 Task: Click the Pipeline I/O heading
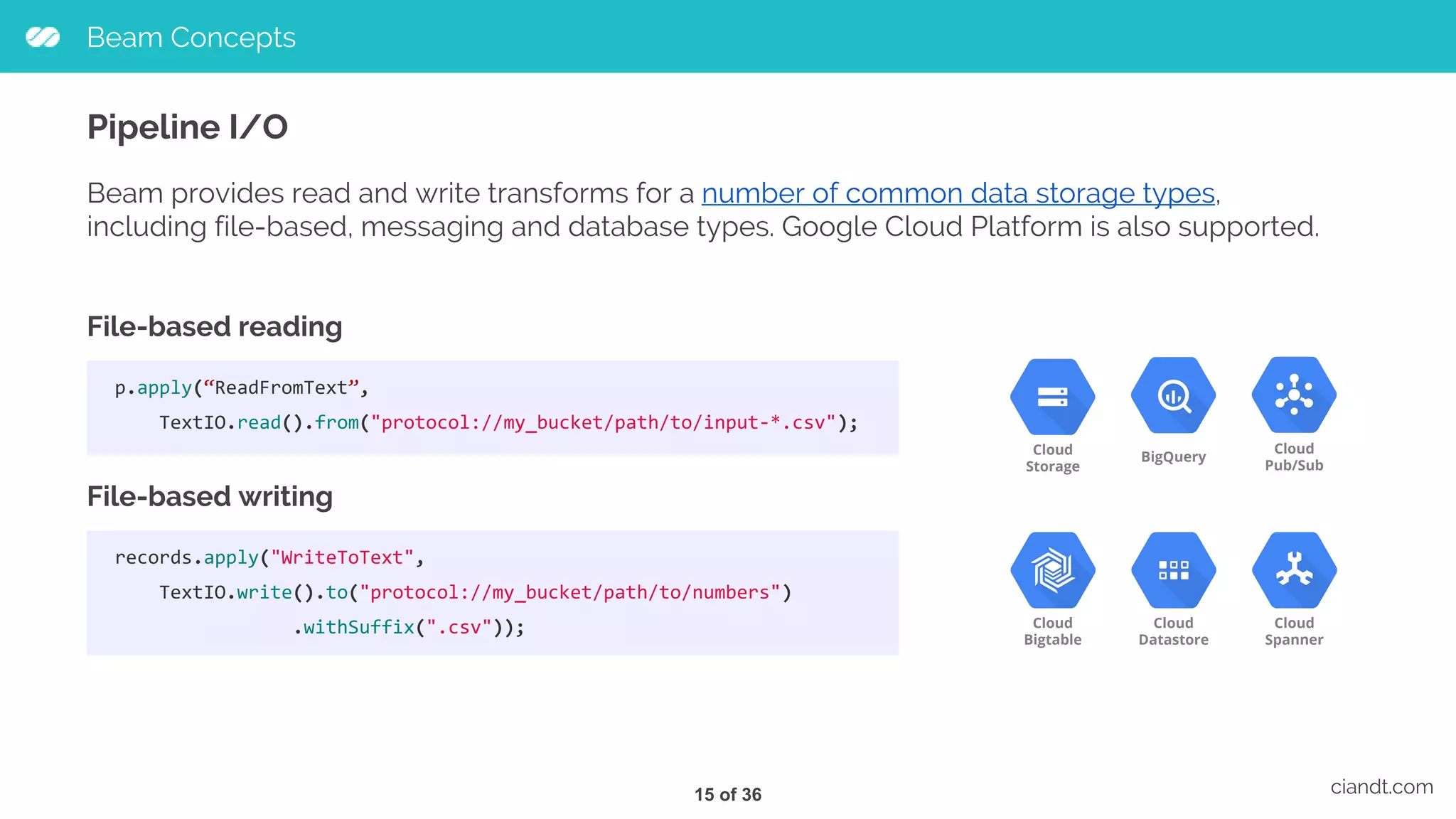pos(187,127)
